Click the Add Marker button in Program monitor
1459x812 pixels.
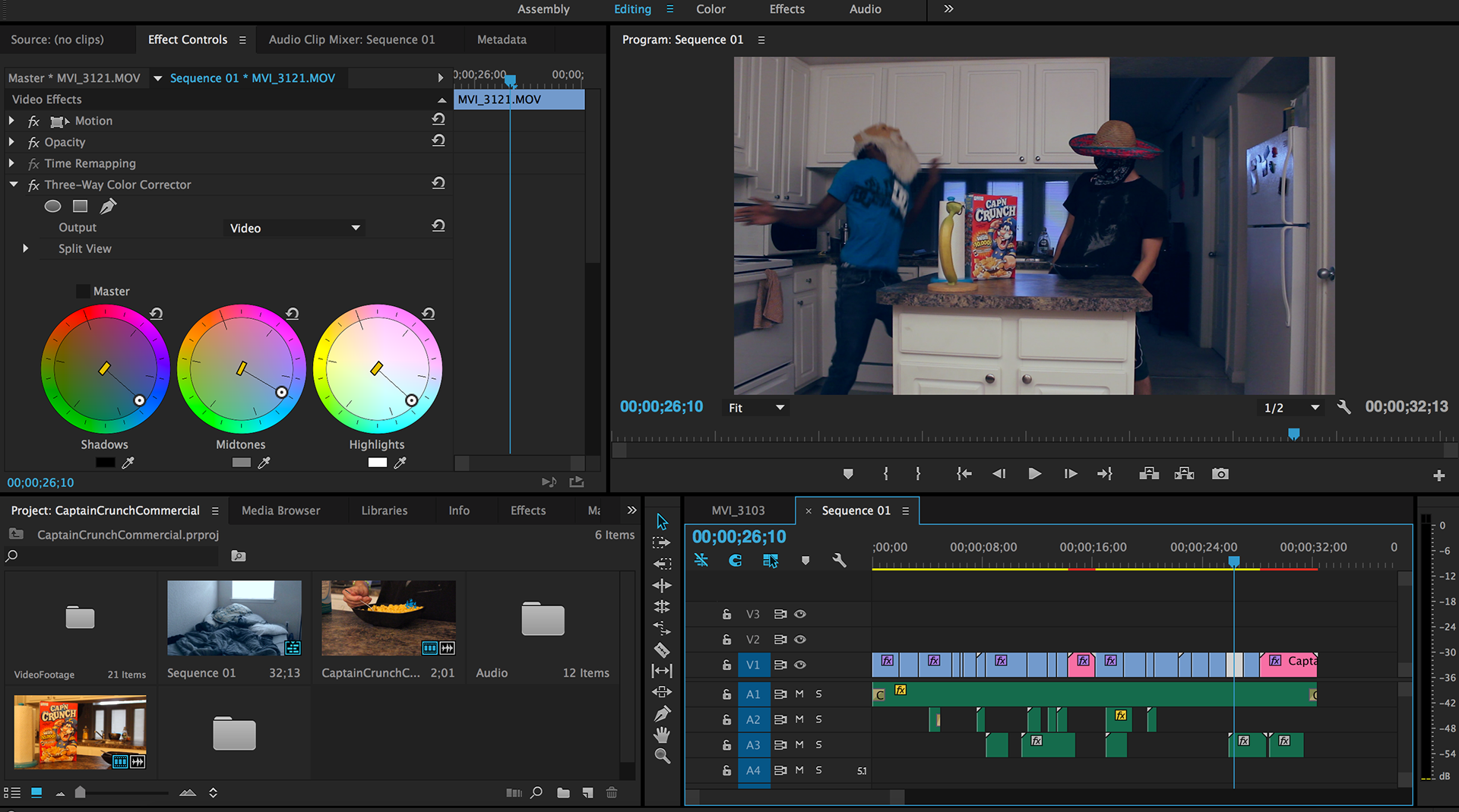(848, 474)
